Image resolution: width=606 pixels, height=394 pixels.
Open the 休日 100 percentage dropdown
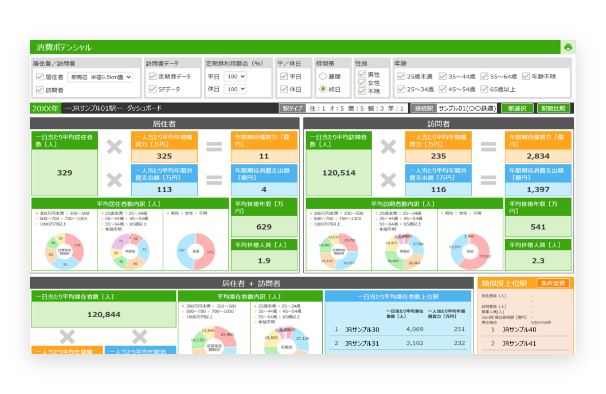[x=235, y=89]
